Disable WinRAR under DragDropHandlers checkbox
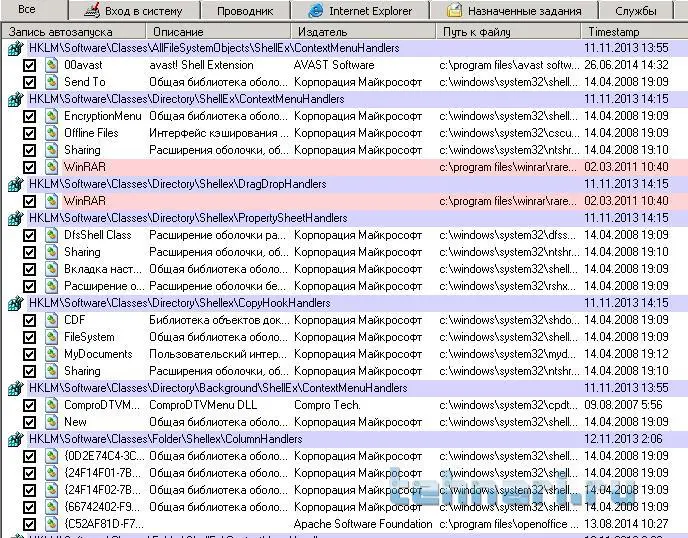The height and width of the screenshot is (538, 688). click(x=29, y=201)
